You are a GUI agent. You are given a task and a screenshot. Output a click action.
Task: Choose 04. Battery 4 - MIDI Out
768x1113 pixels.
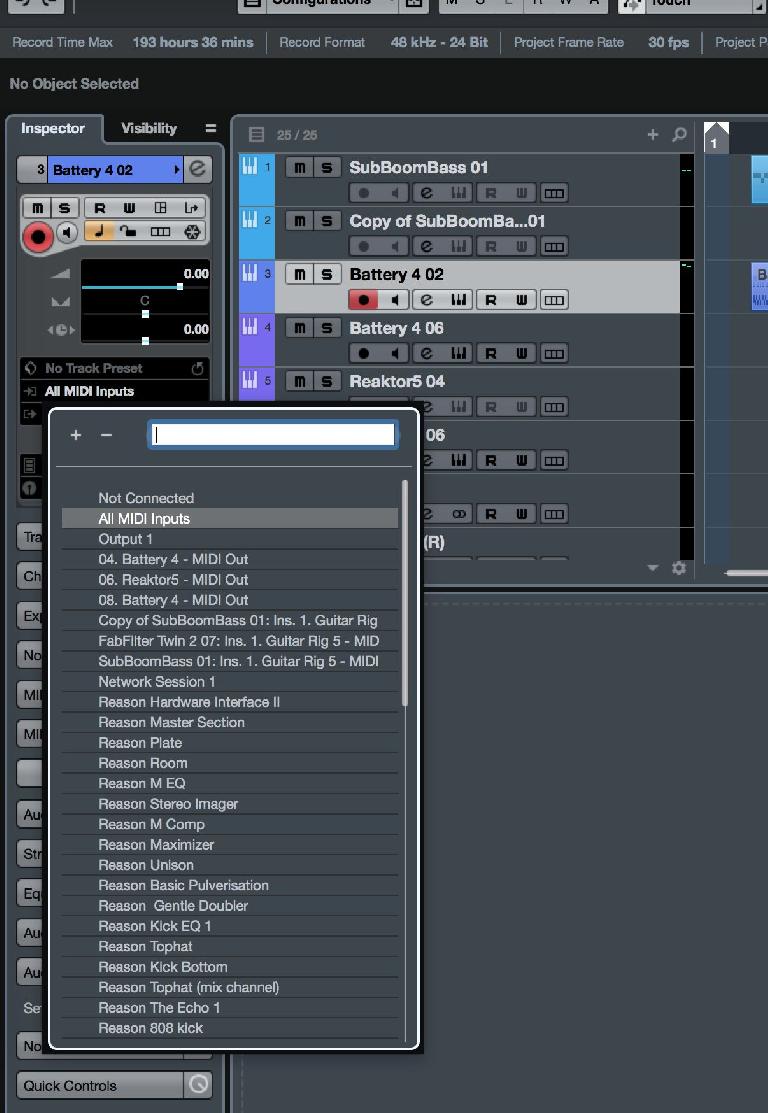click(230, 559)
